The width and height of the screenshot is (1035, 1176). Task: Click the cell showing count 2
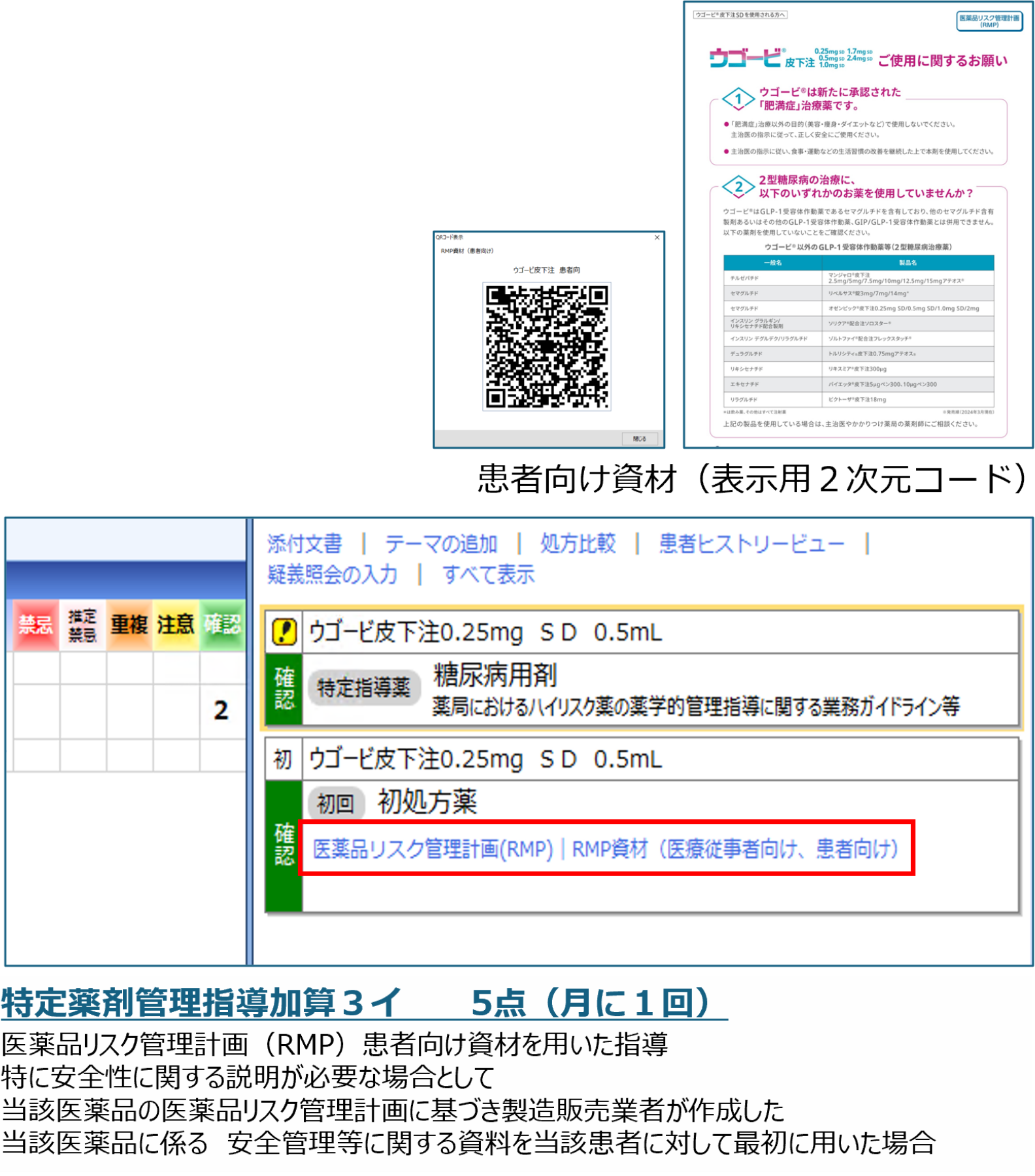pyautogui.click(x=222, y=710)
